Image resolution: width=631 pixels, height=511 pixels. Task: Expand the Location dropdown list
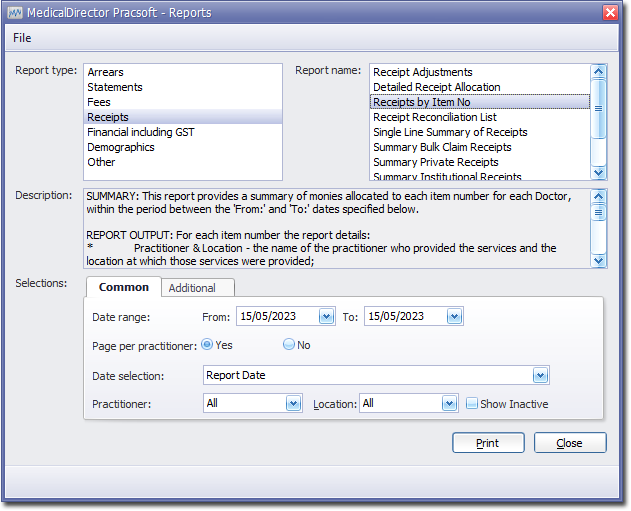450,404
